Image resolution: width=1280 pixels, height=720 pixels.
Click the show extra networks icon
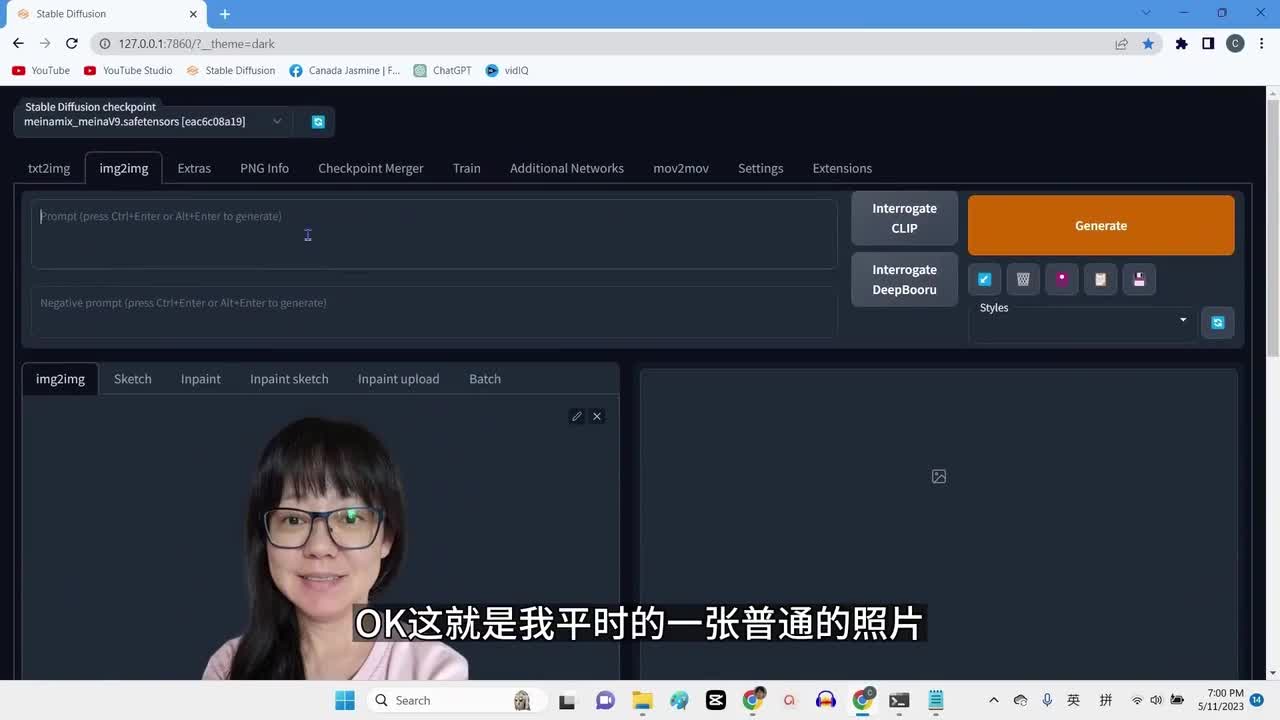pos(1062,280)
